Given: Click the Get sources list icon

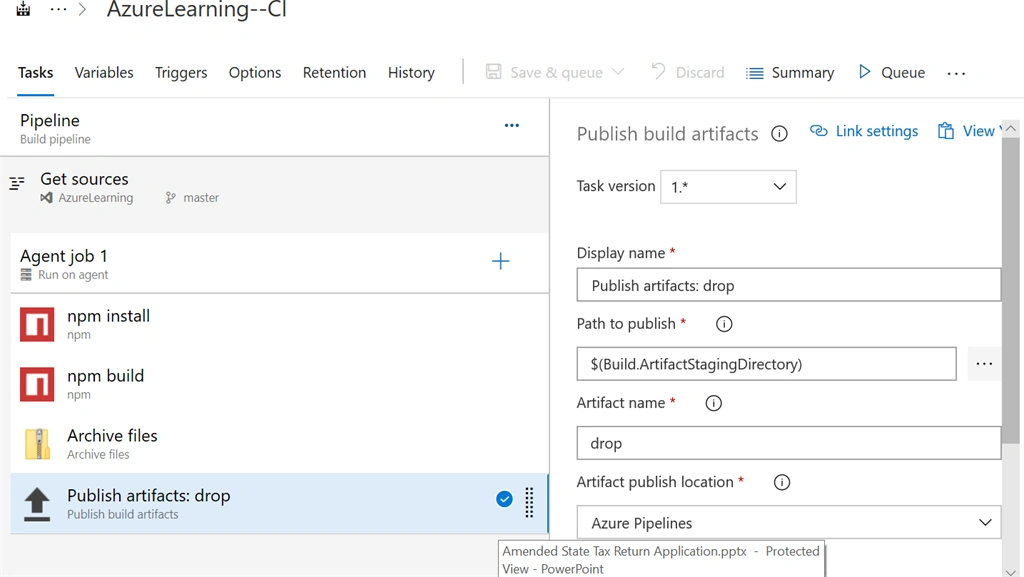Looking at the screenshot, I should [x=17, y=183].
